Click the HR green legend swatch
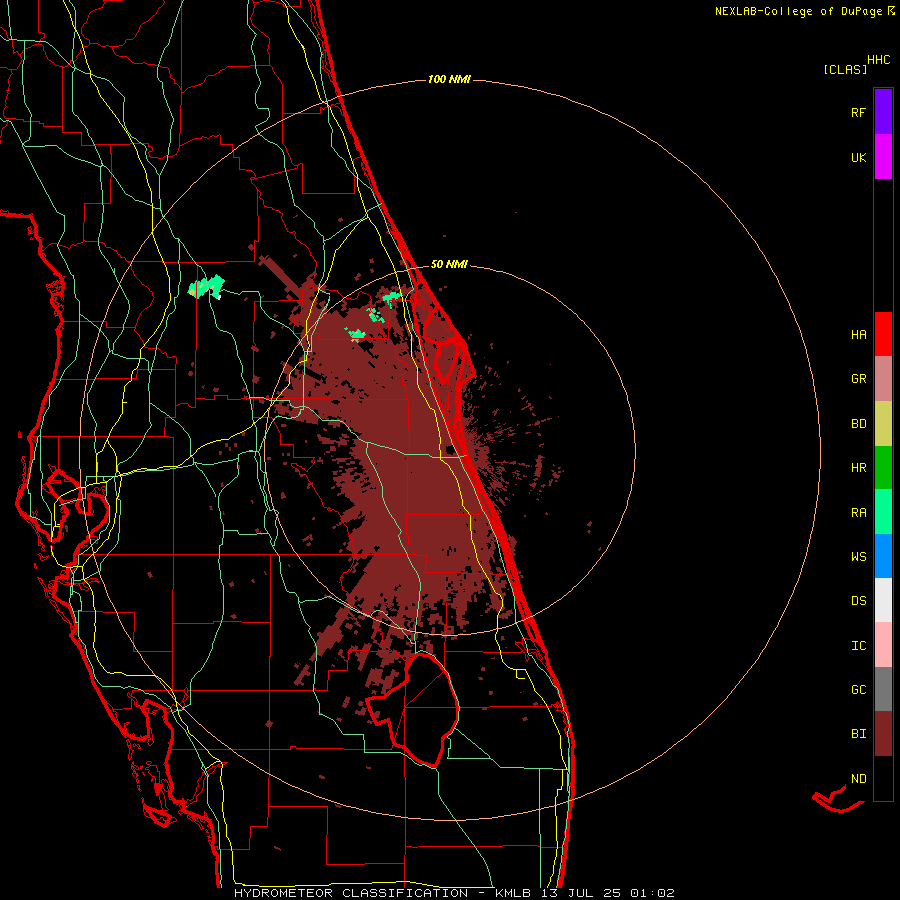 coord(883,468)
